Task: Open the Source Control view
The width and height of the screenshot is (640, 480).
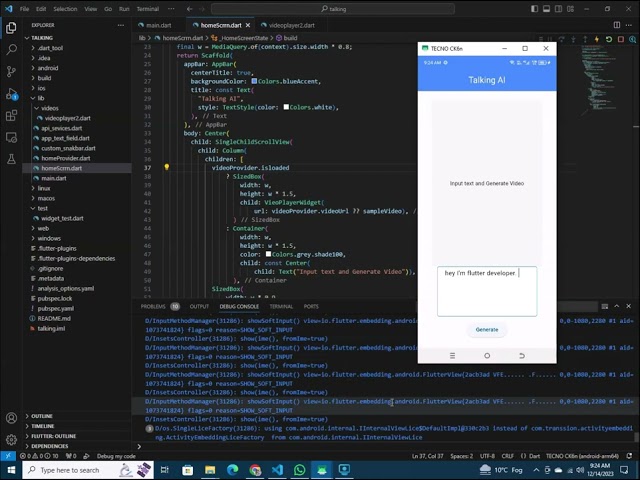Action: pyautogui.click(x=10, y=68)
